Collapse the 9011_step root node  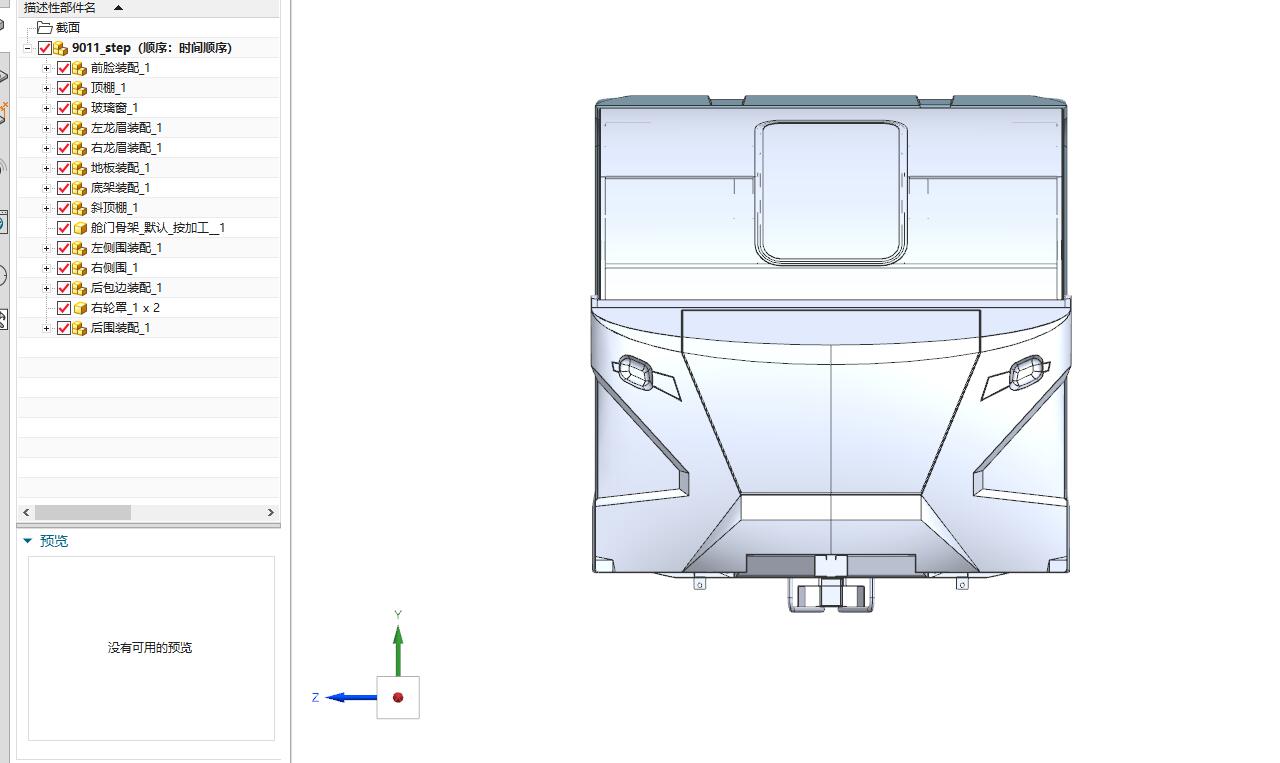coord(27,48)
